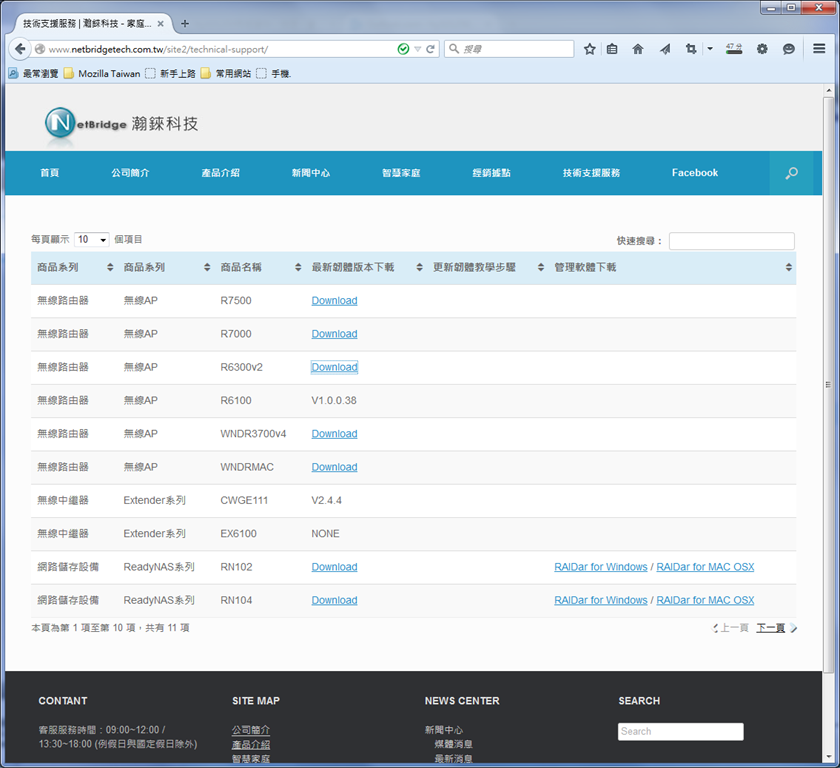Download firmware for WNDRMAC
The image size is (840, 768).
[x=334, y=467]
